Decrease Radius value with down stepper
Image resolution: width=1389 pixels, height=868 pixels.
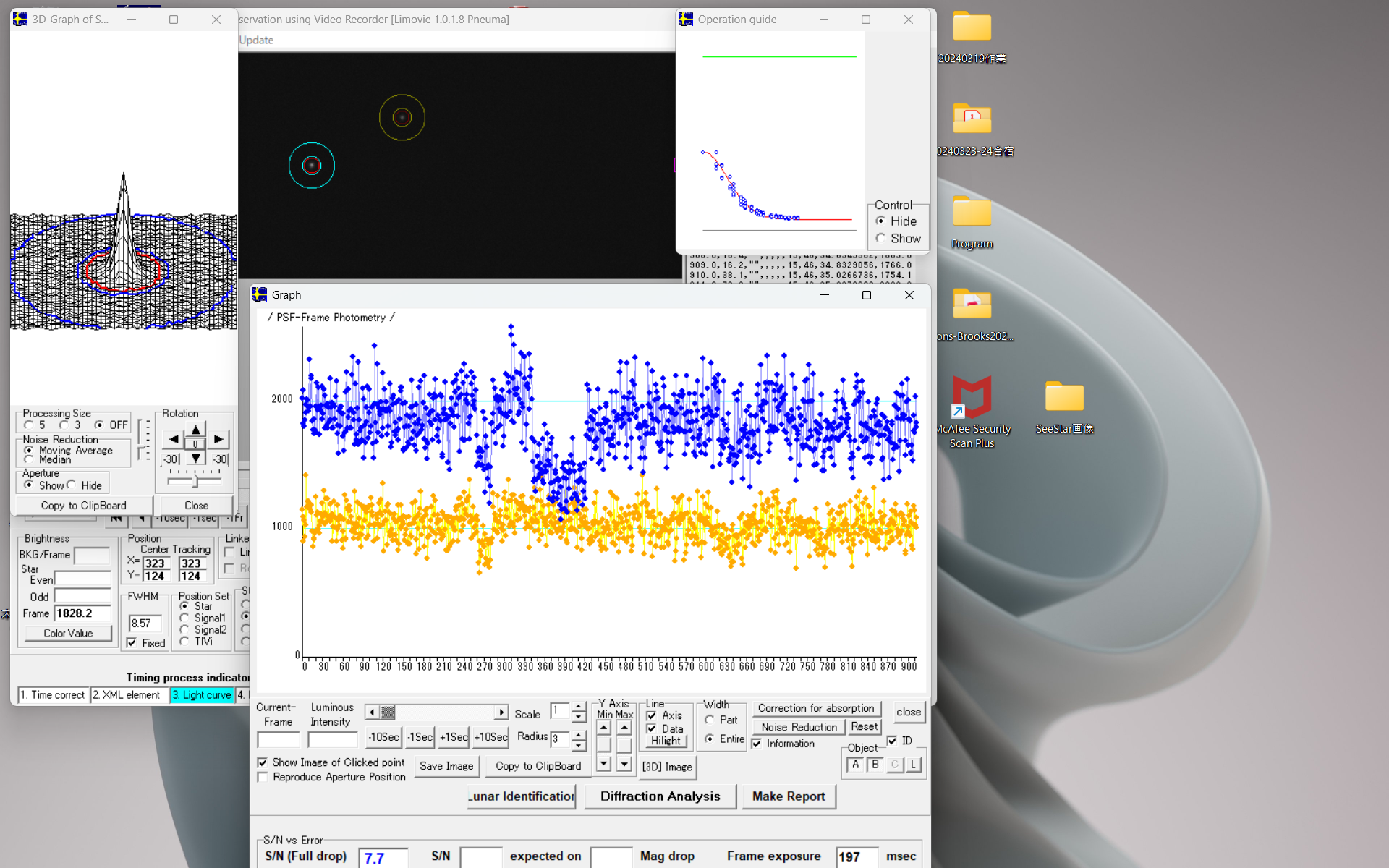tap(578, 744)
